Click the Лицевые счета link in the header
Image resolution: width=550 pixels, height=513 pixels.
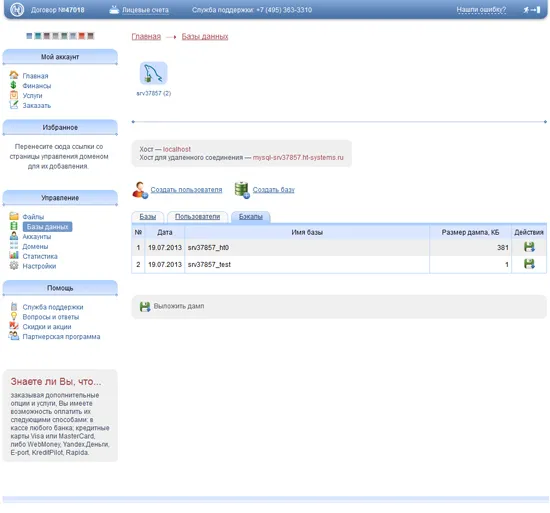pos(145,10)
